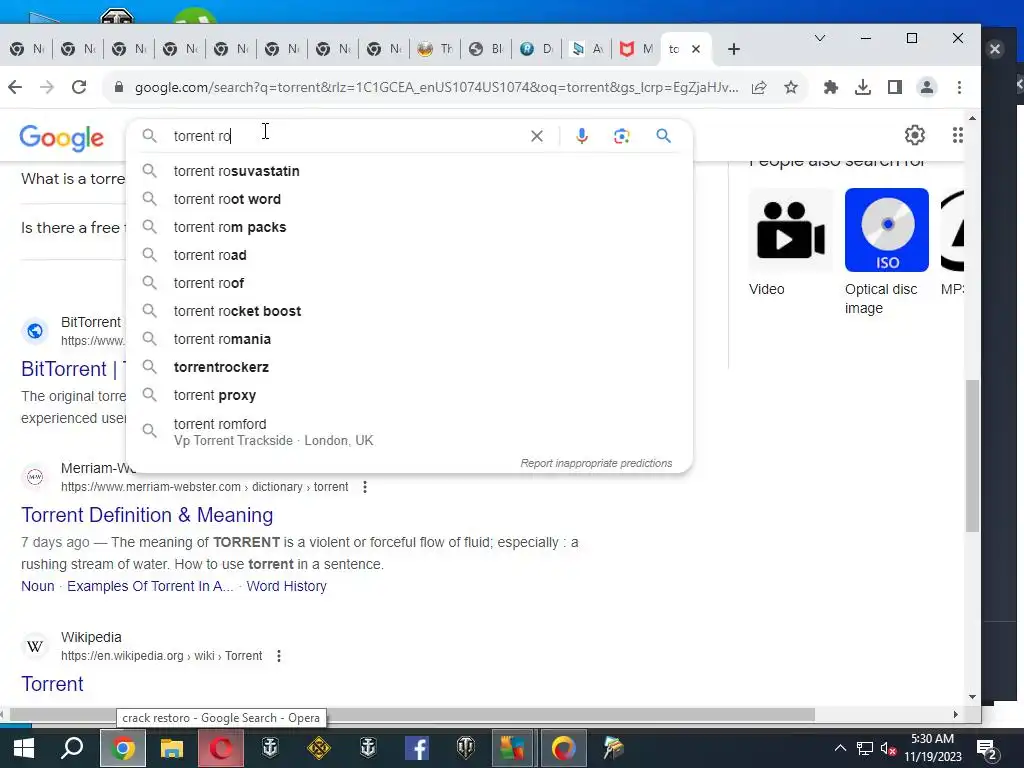
Task: Open Chrome from the taskbar
Action: point(122,748)
